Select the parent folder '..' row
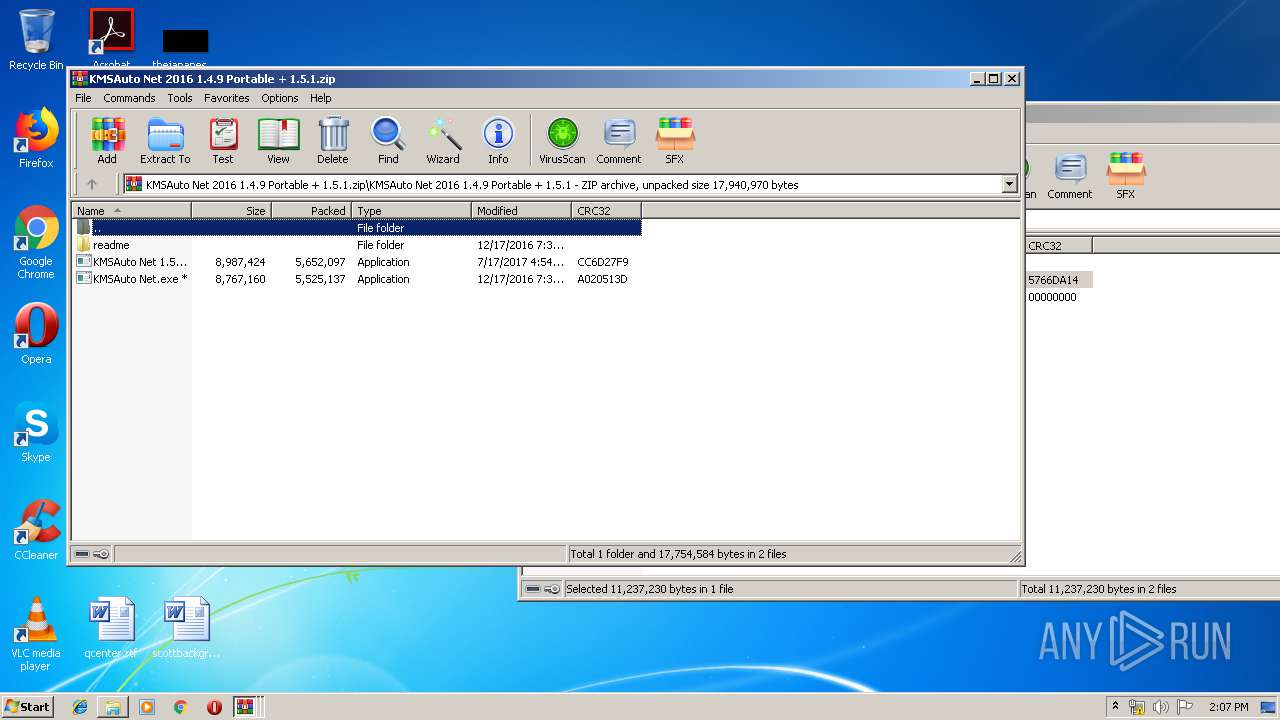The image size is (1280, 720). click(357, 228)
